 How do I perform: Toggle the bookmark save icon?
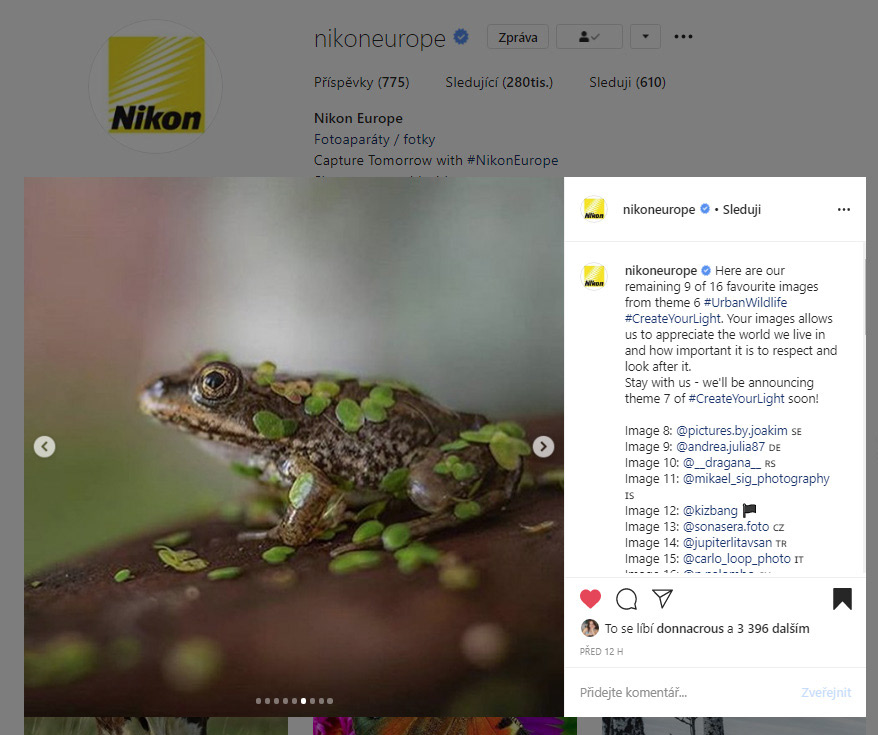842,598
